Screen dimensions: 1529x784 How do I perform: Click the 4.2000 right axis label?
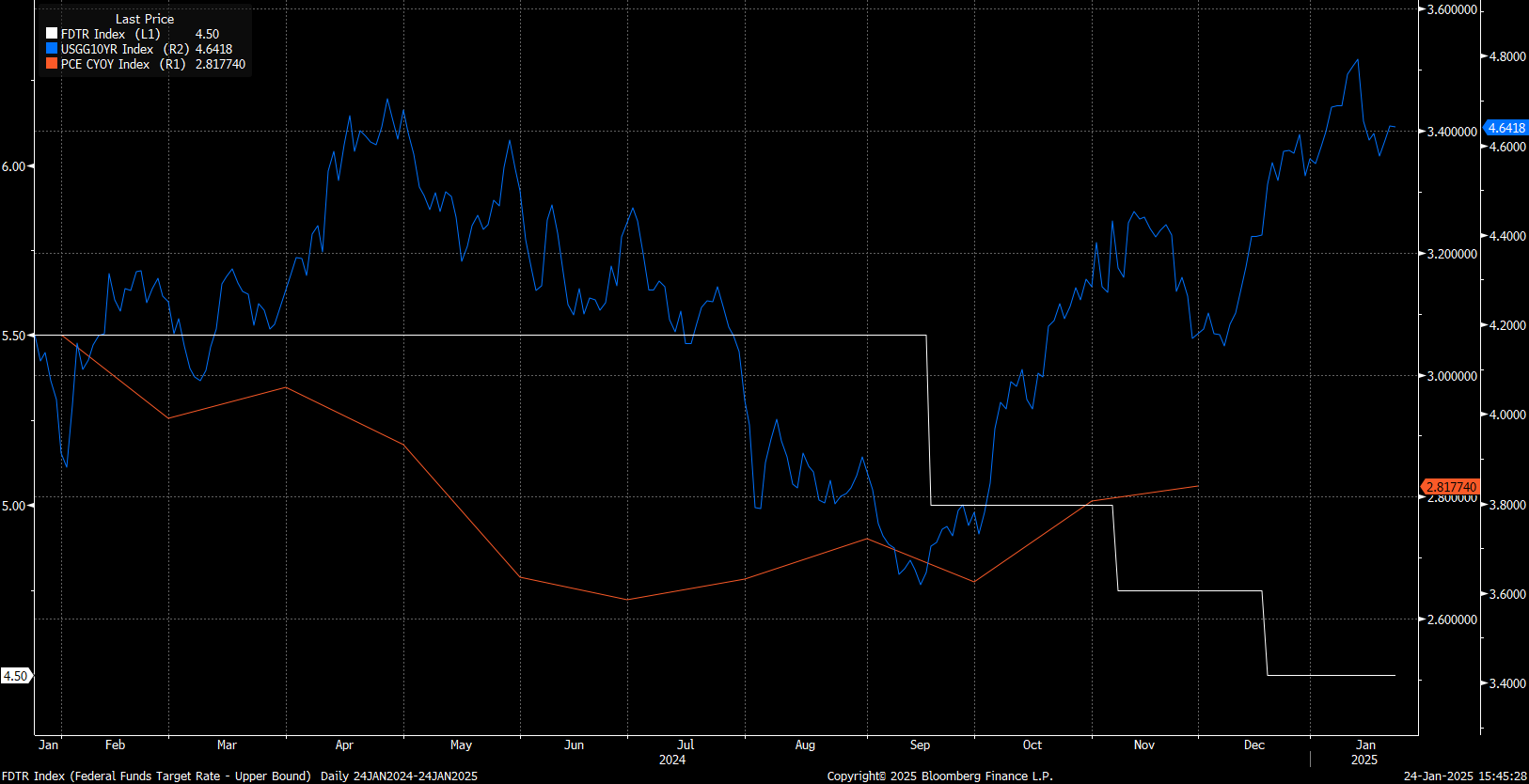(x=1507, y=325)
